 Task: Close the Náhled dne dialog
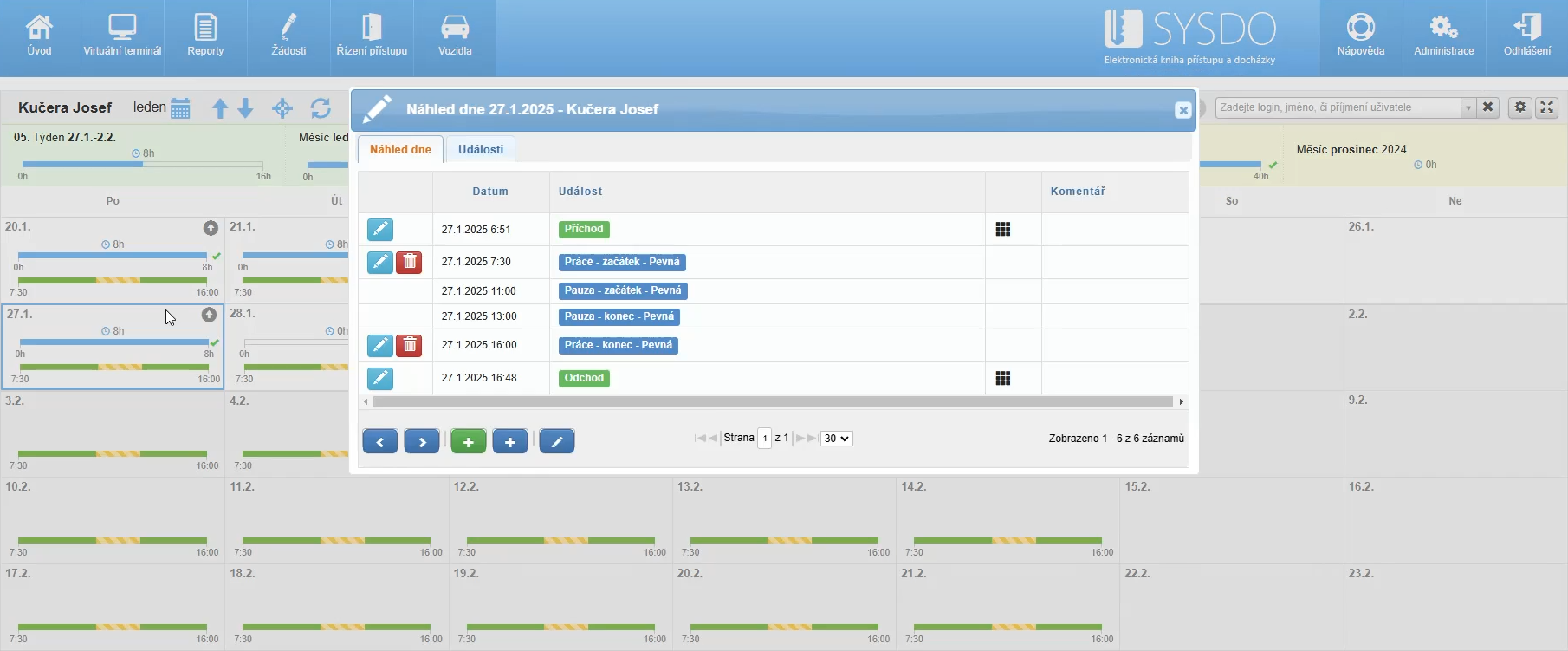1182,110
